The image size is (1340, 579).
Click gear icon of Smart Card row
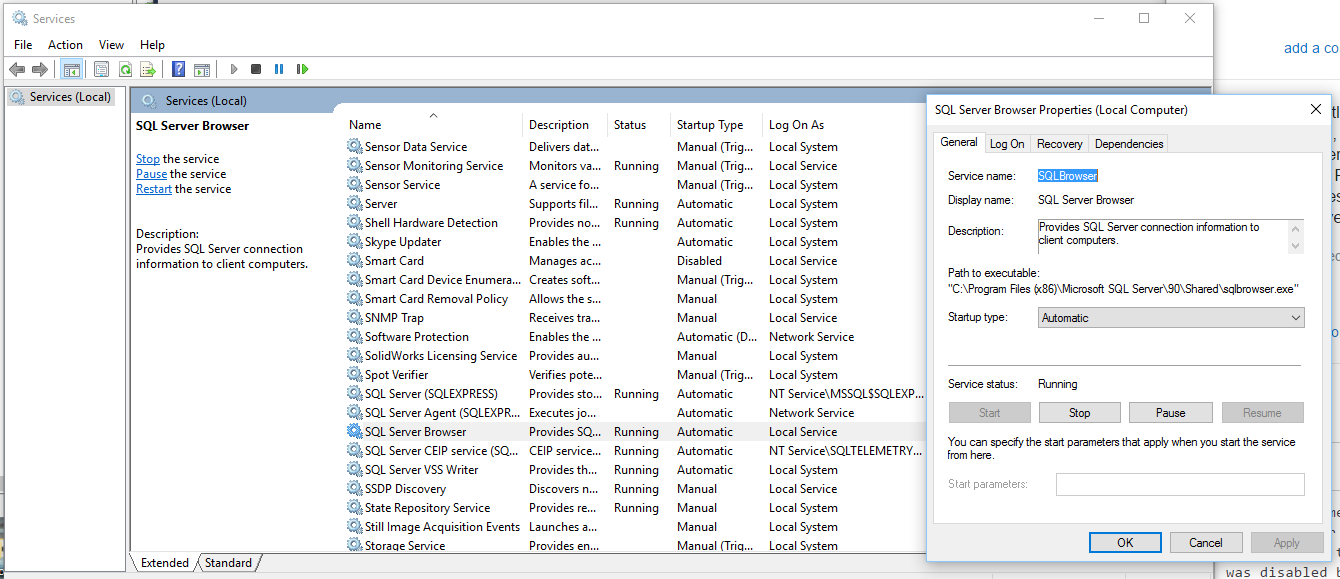(355, 261)
